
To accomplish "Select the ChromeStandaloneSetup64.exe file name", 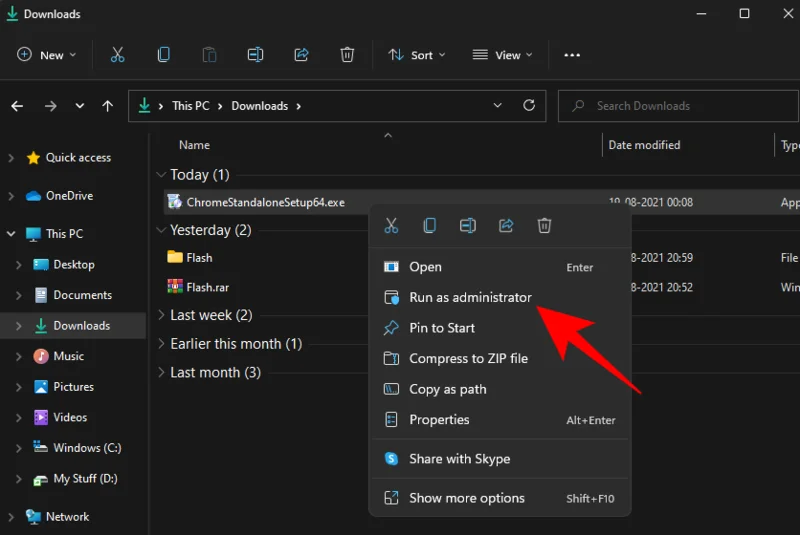I will [x=265, y=202].
